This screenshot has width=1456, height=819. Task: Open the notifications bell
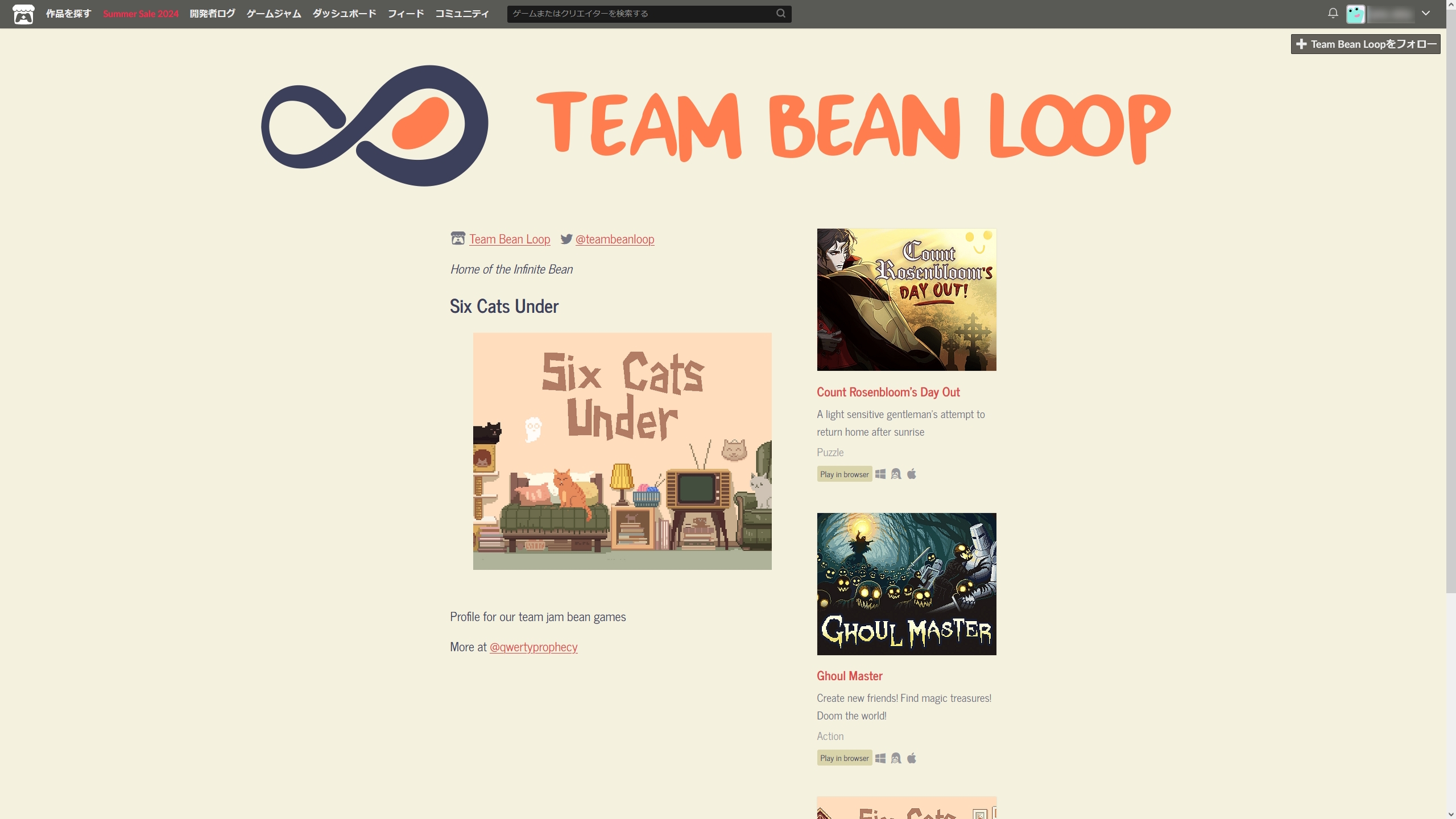click(x=1333, y=13)
